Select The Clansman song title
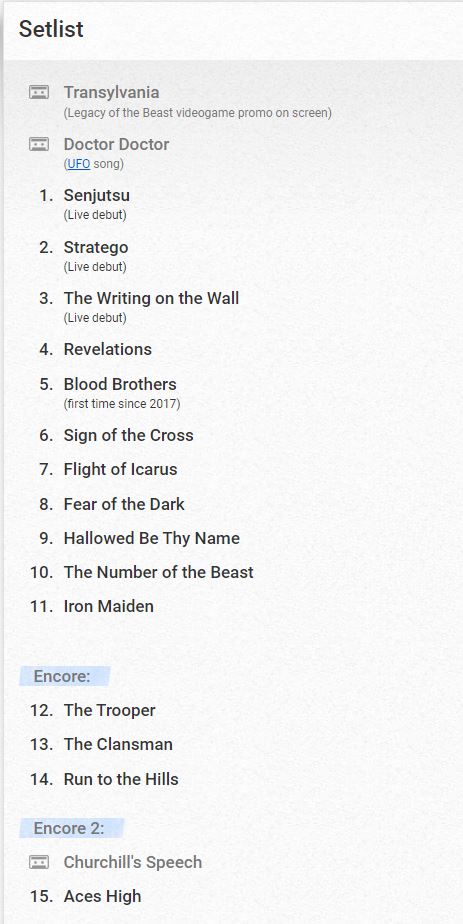The height and width of the screenshot is (924, 463). point(118,744)
